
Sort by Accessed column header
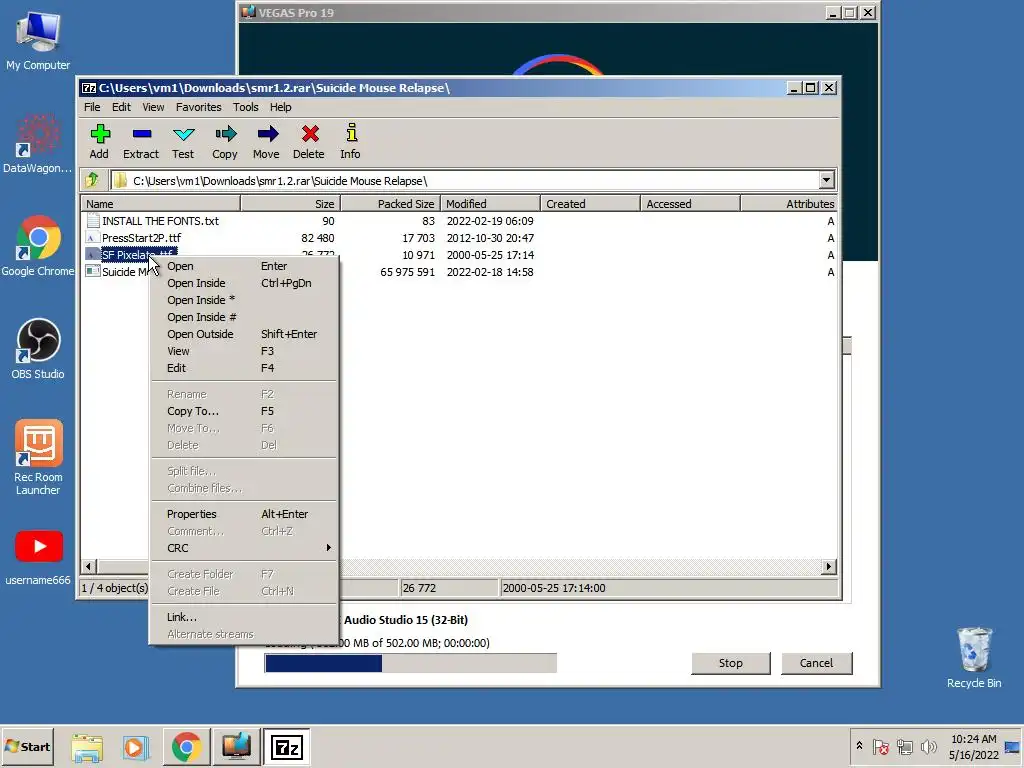pos(690,204)
